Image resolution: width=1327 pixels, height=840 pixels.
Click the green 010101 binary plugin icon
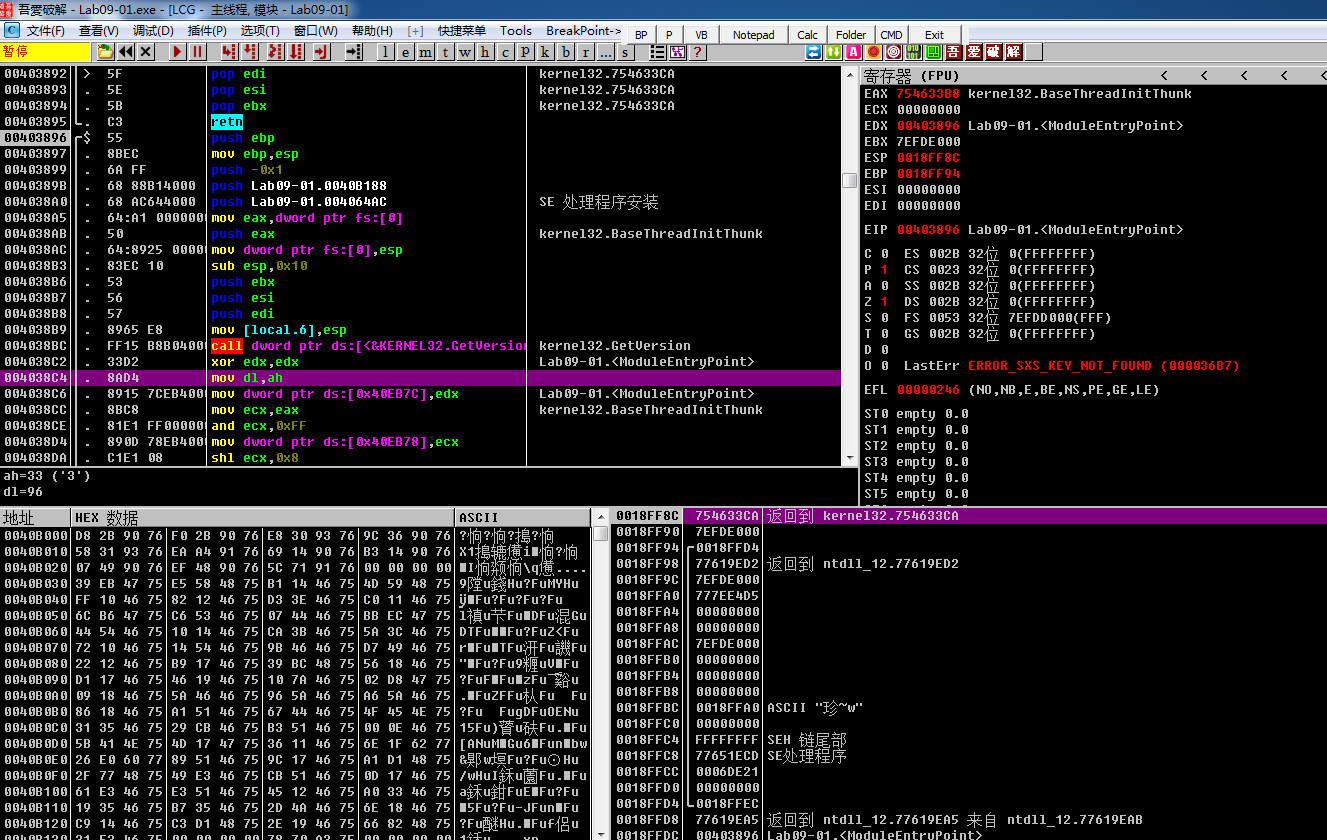913,52
